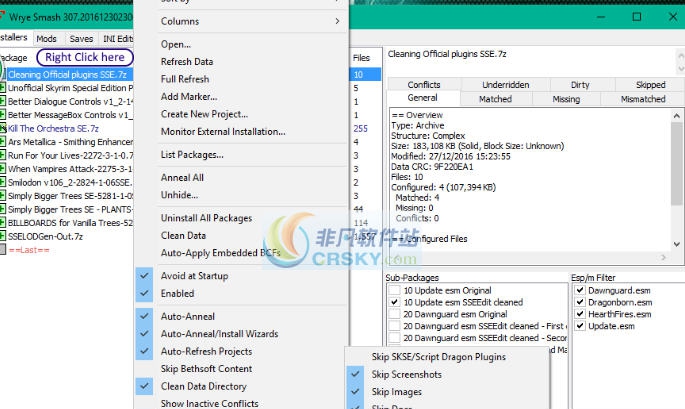This screenshot has width=685, height=409.
Task: Open the INI Edits tab
Action: point(117,38)
